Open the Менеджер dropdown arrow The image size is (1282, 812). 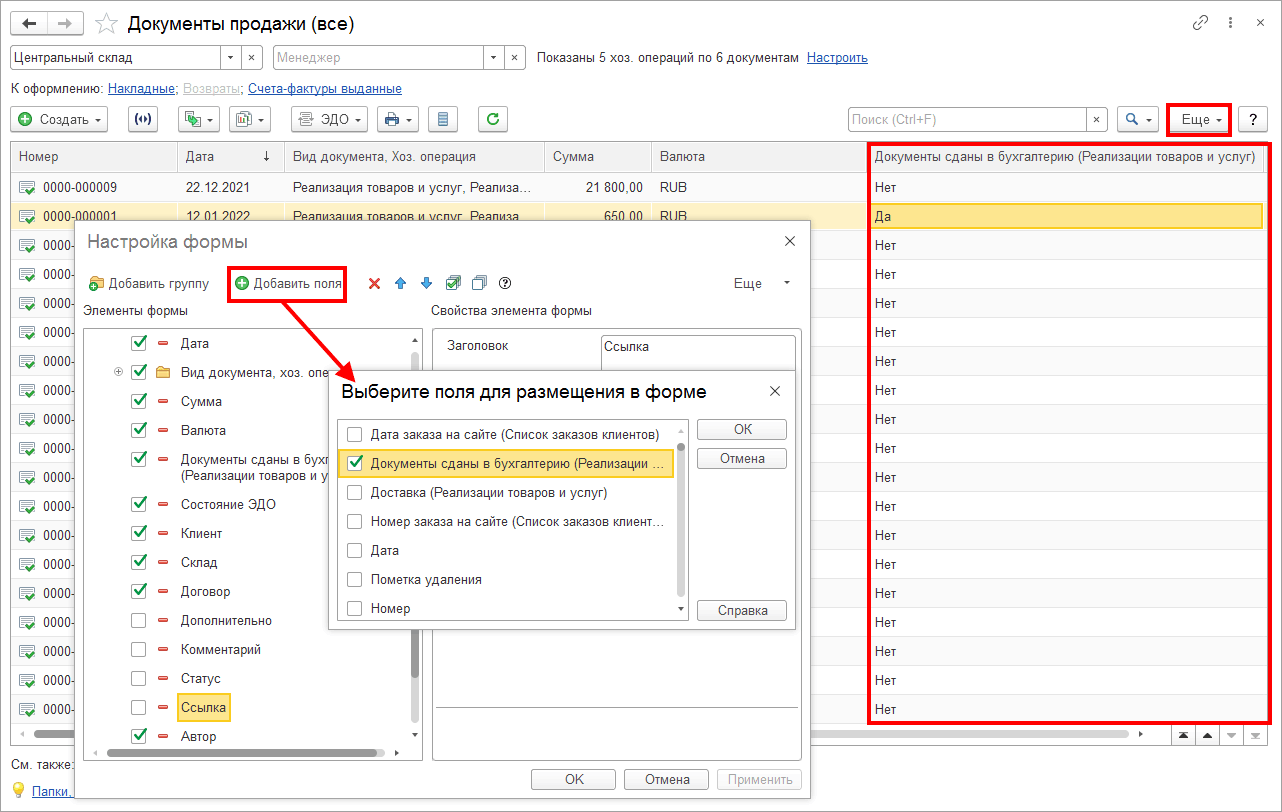(x=495, y=58)
